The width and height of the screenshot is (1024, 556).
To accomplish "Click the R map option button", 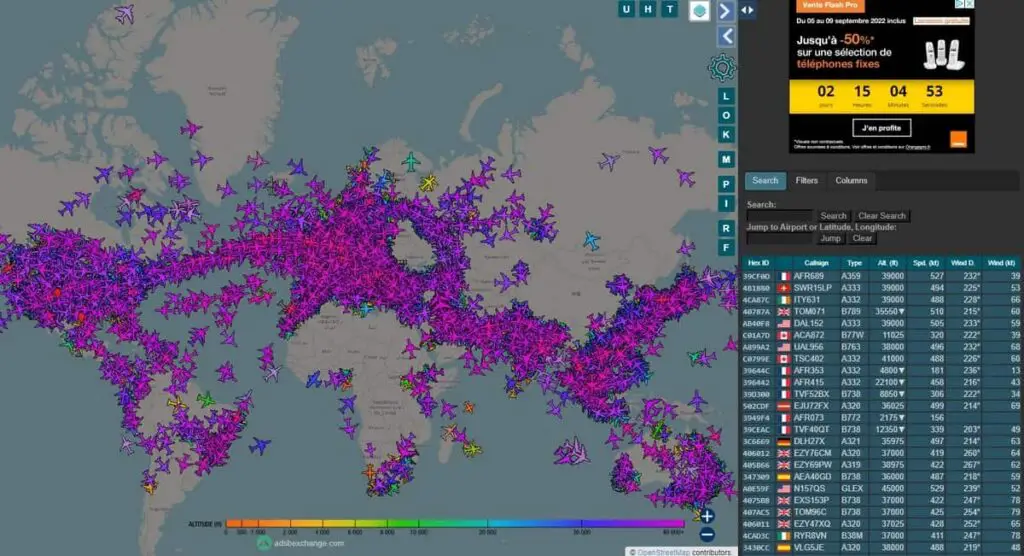I will coord(726,228).
